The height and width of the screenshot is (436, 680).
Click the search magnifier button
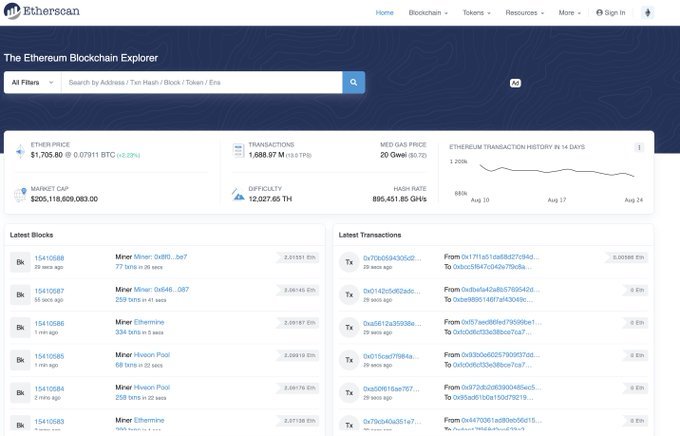353,82
